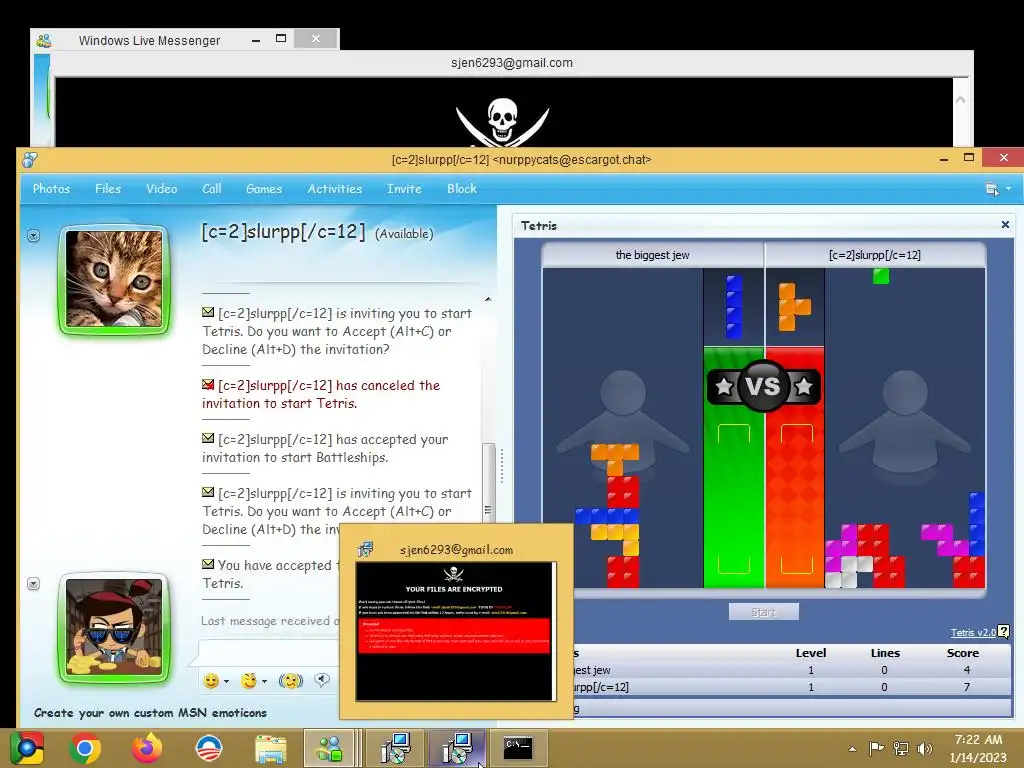This screenshot has height=768, width=1024.
Task: Collapse your picture using lower arrow button
Action: point(33,583)
